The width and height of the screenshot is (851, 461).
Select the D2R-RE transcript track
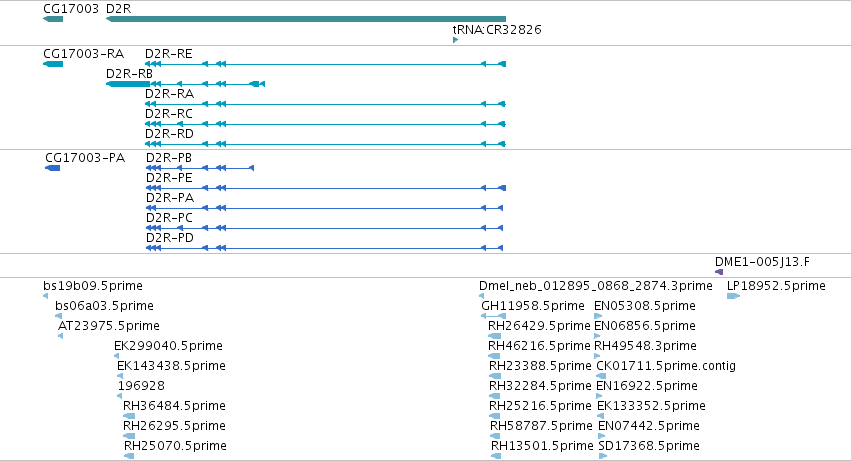click(x=325, y=65)
